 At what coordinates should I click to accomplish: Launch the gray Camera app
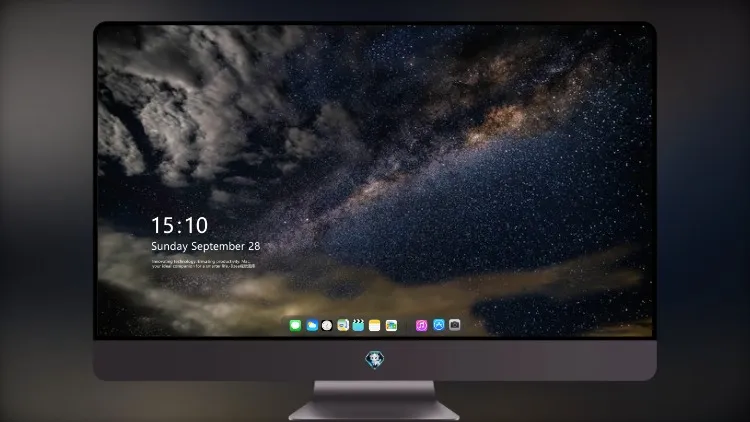pyautogui.click(x=455, y=325)
